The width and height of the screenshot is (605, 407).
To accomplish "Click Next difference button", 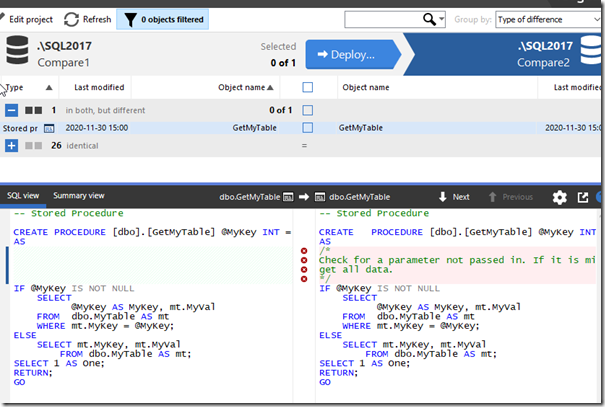I will click(454, 197).
